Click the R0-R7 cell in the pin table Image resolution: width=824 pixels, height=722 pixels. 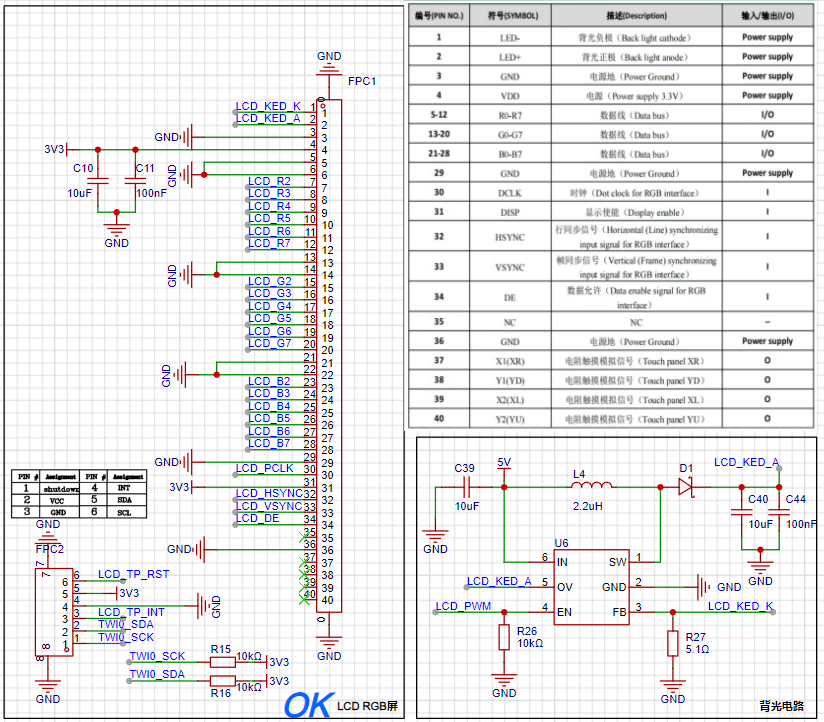[510, 116]
